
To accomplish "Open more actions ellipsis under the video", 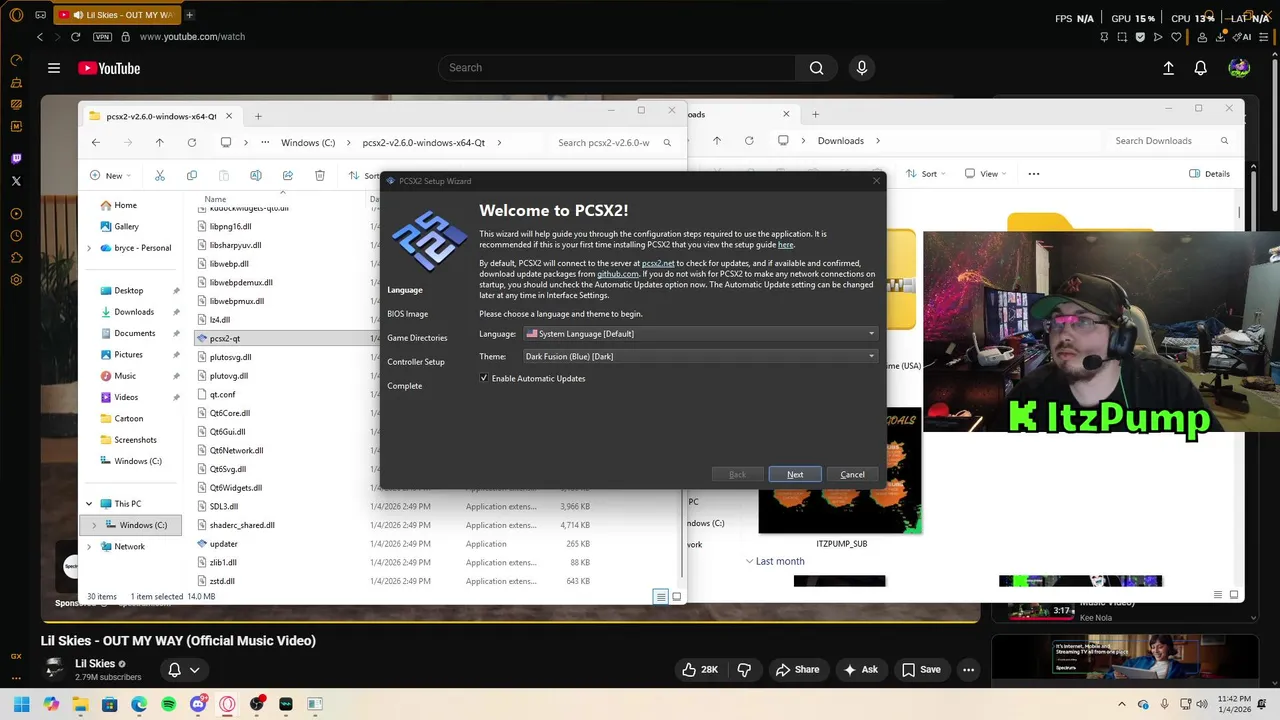I will pos(968,669).
